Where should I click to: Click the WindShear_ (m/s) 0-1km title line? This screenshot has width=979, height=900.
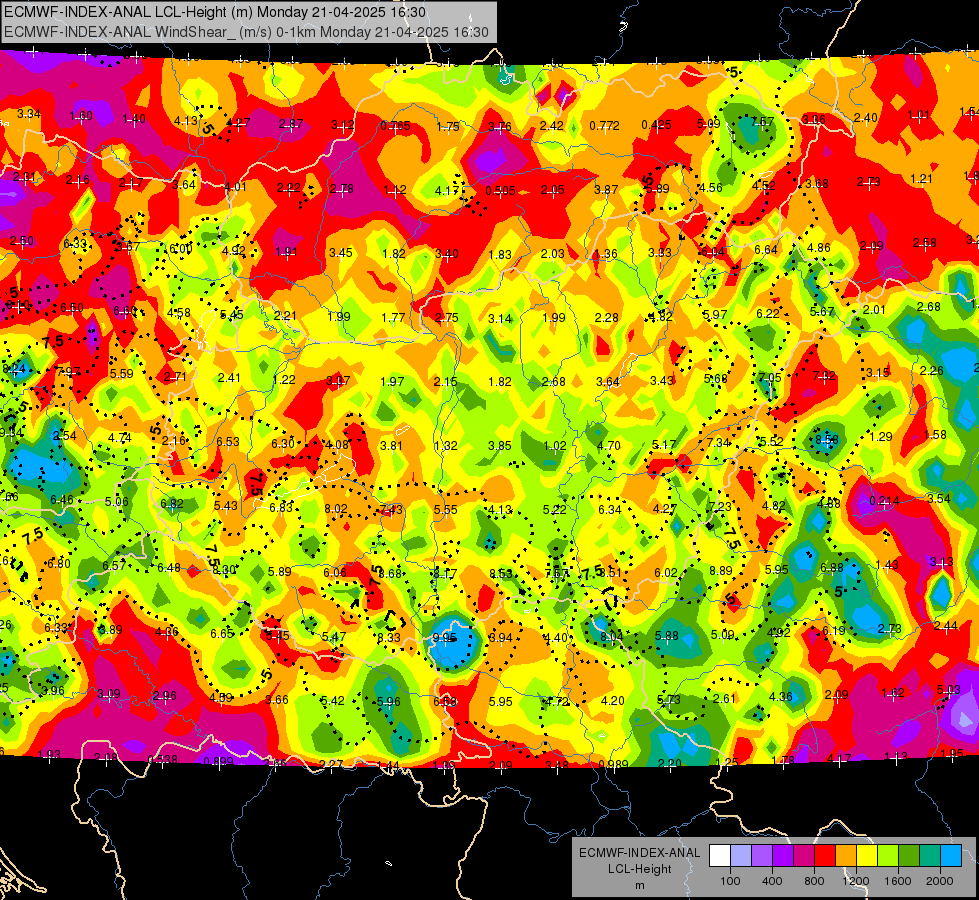click(246, 32)
